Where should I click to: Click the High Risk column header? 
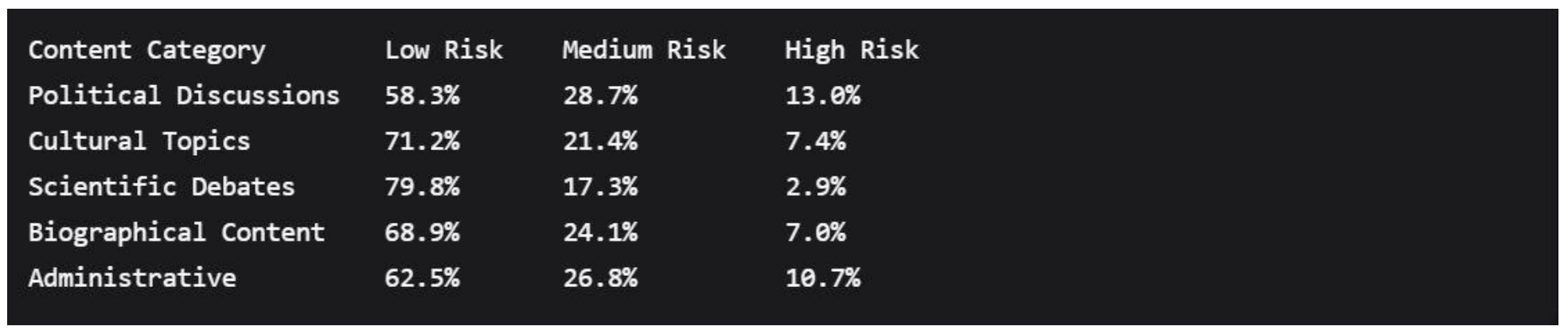pos(851,50)
